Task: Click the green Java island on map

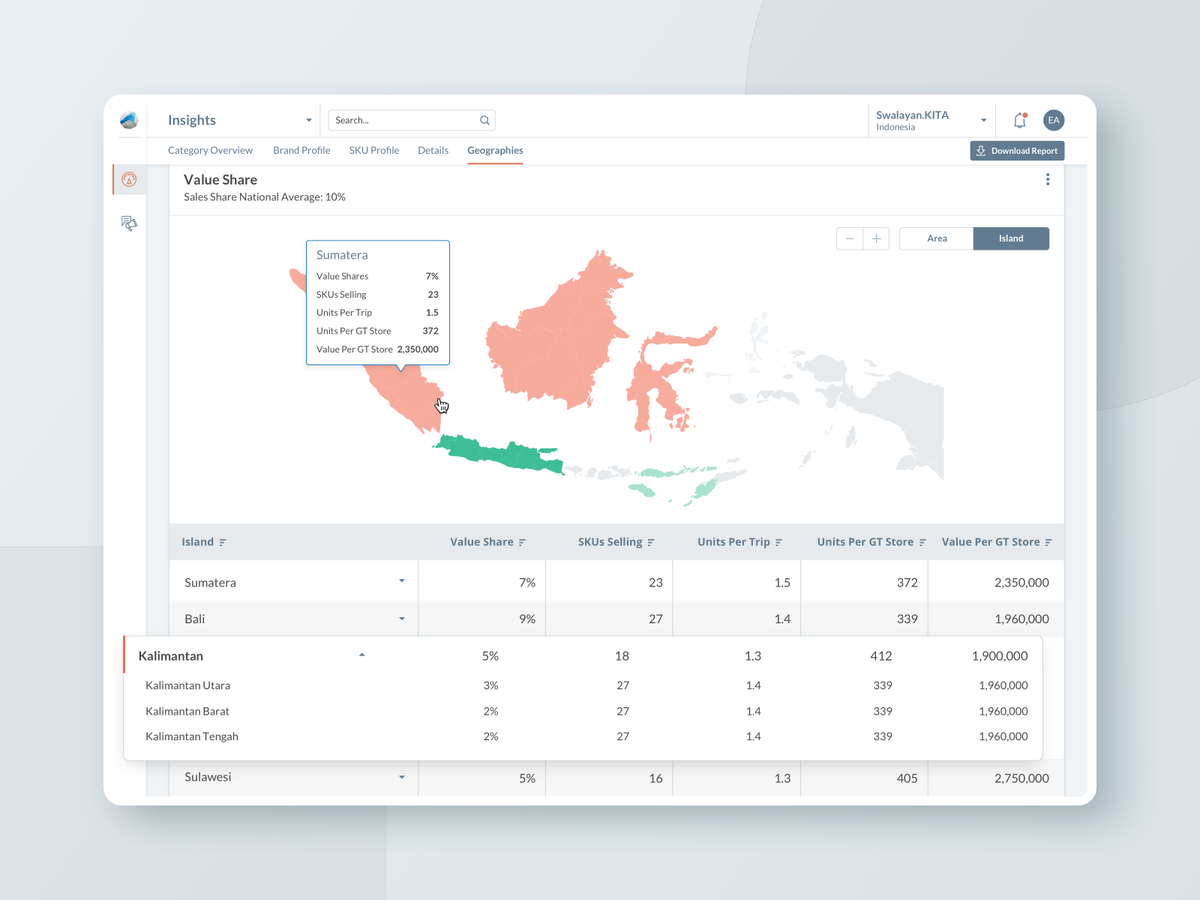Action: (500, 454)
